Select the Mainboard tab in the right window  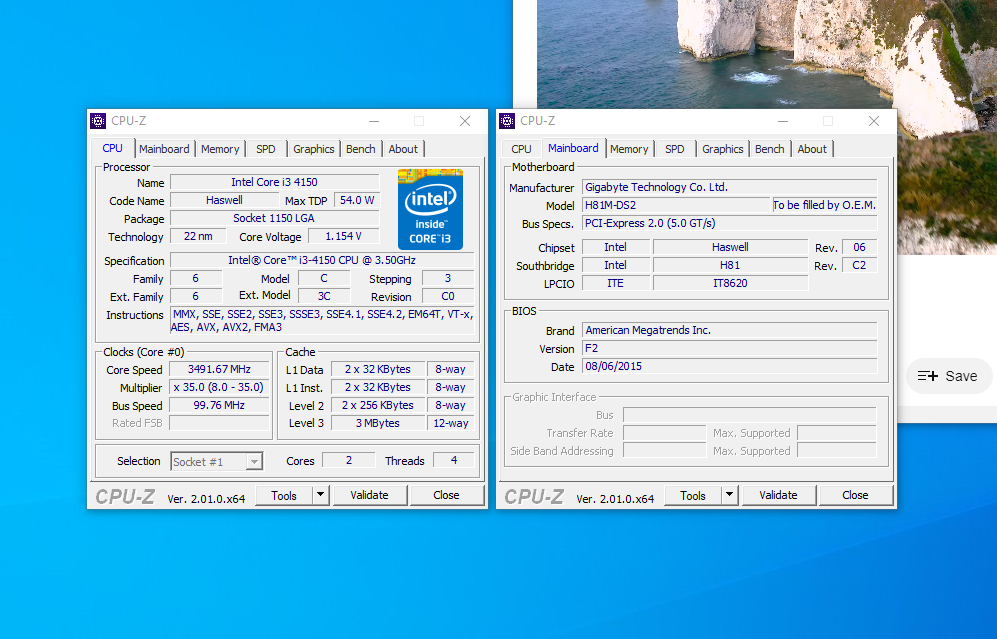(573, 148)
